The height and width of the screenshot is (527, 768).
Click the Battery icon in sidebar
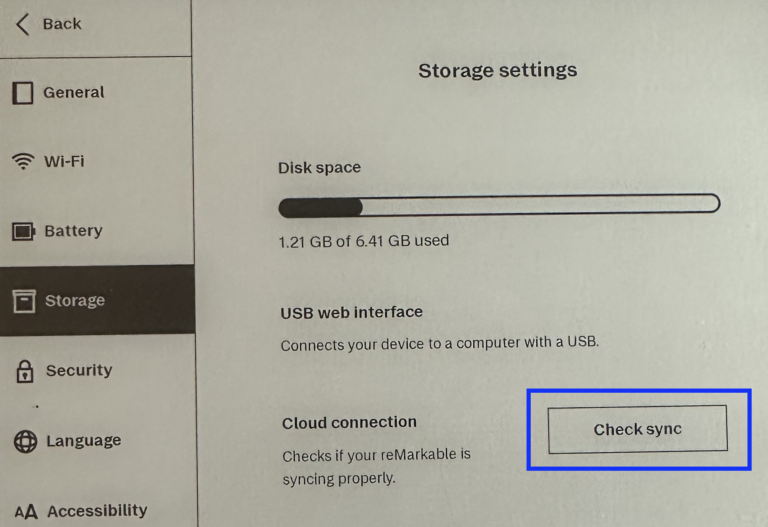pos(23,232)
